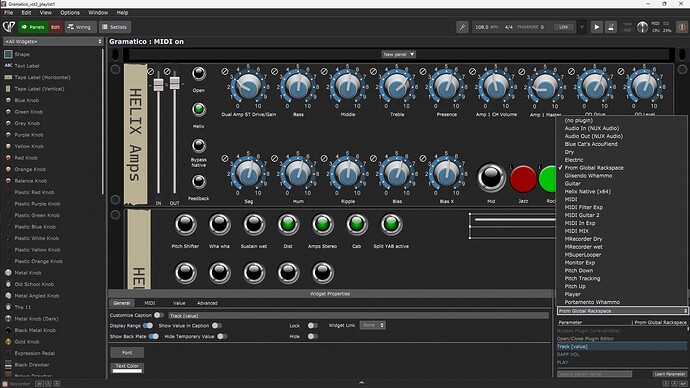Click the Play transport button
Viewport: 690px width, 388px height.
point(597,27)
